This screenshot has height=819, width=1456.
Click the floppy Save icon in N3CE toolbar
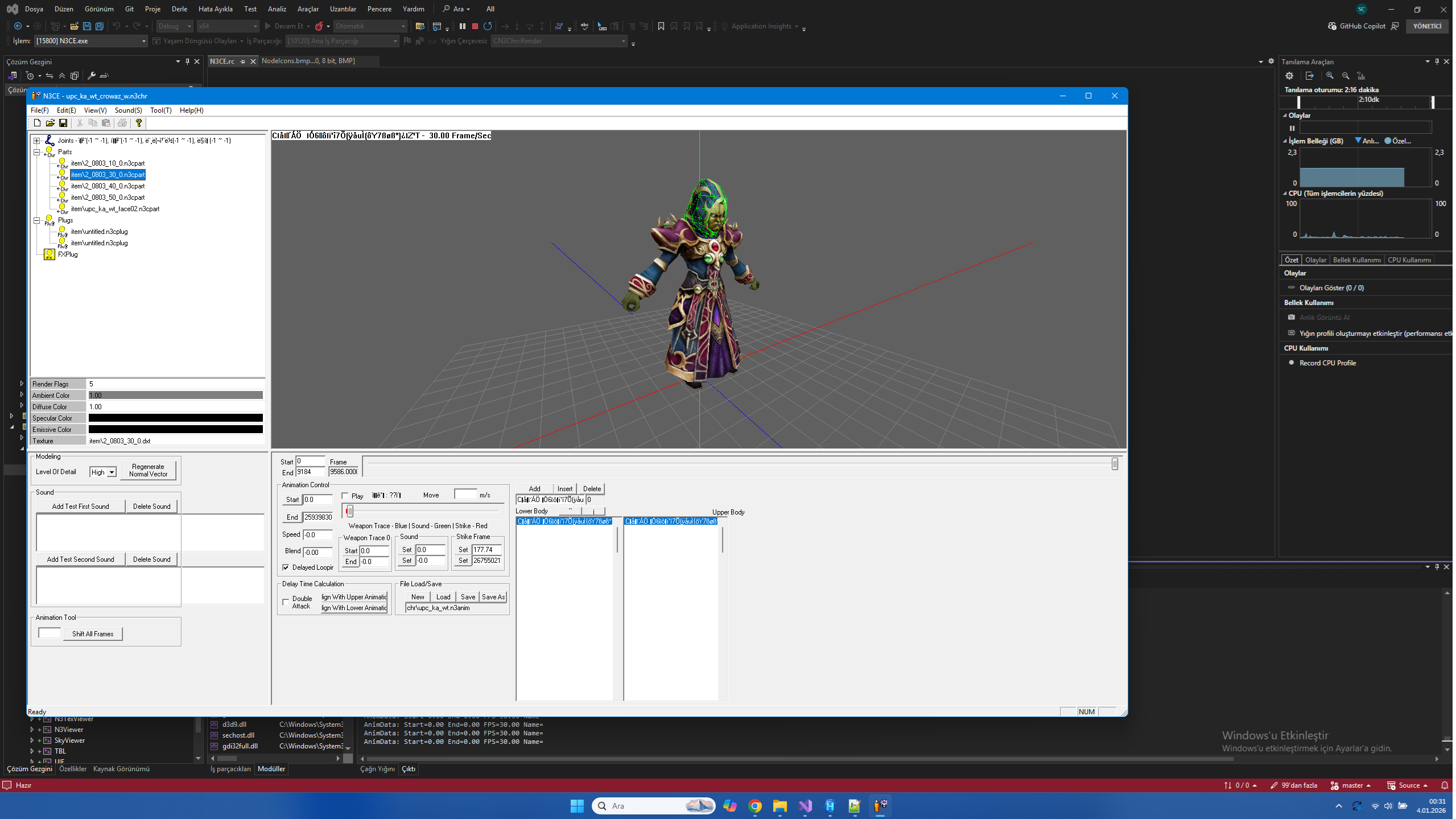click(x=63, y=123)
